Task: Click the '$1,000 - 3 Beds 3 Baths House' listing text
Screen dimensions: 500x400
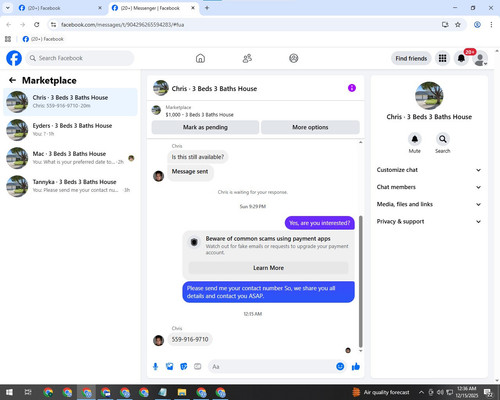Action: (x=199, y=115)
